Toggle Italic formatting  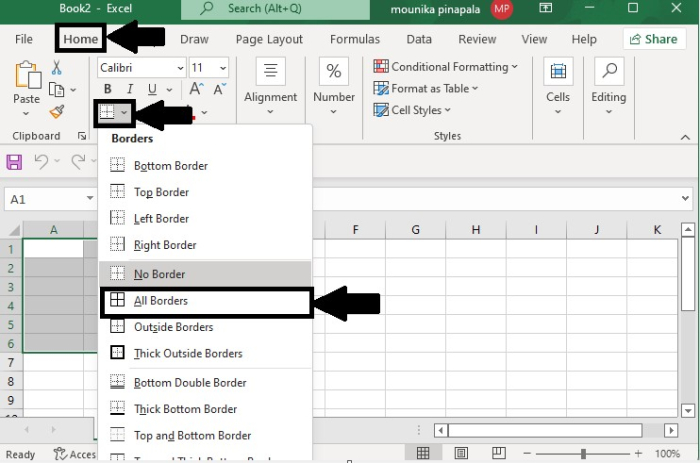(x=130, y=89)
